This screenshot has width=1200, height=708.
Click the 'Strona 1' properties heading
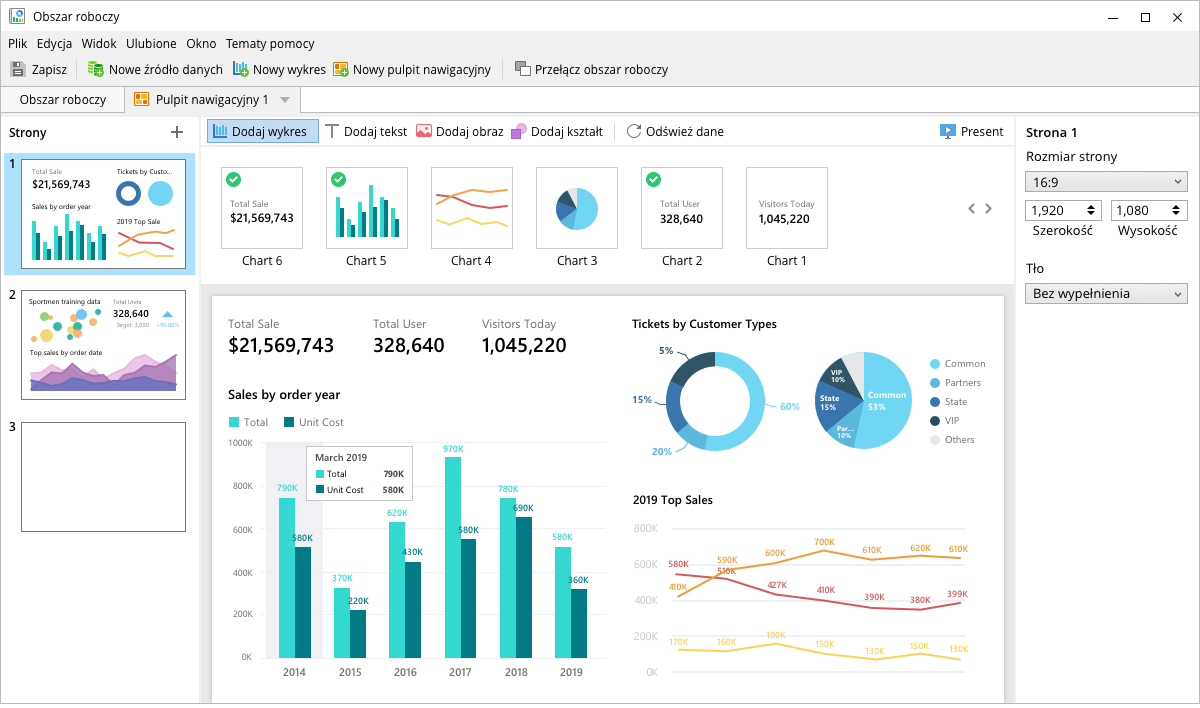pyautogui.click(x=1051, y=132)
